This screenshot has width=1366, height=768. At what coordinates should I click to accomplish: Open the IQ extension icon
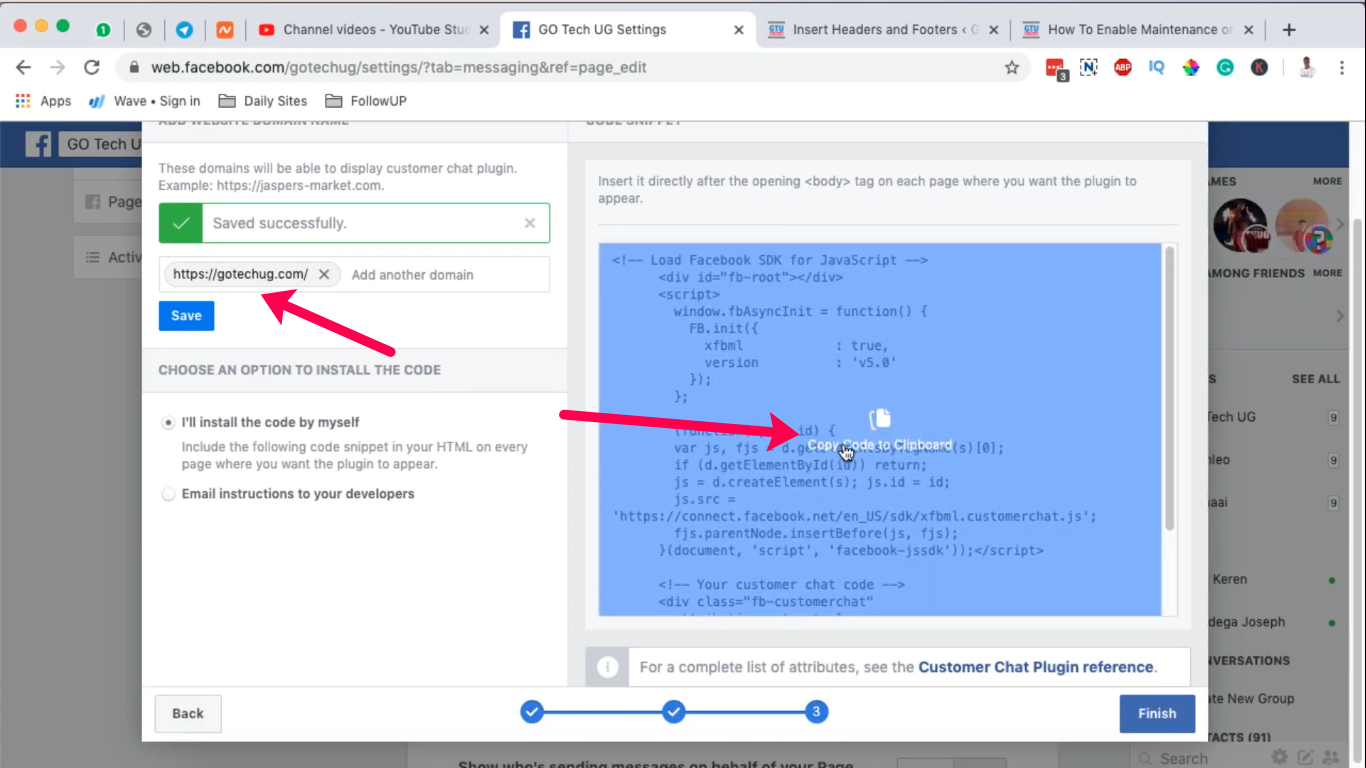[1157, 68]
